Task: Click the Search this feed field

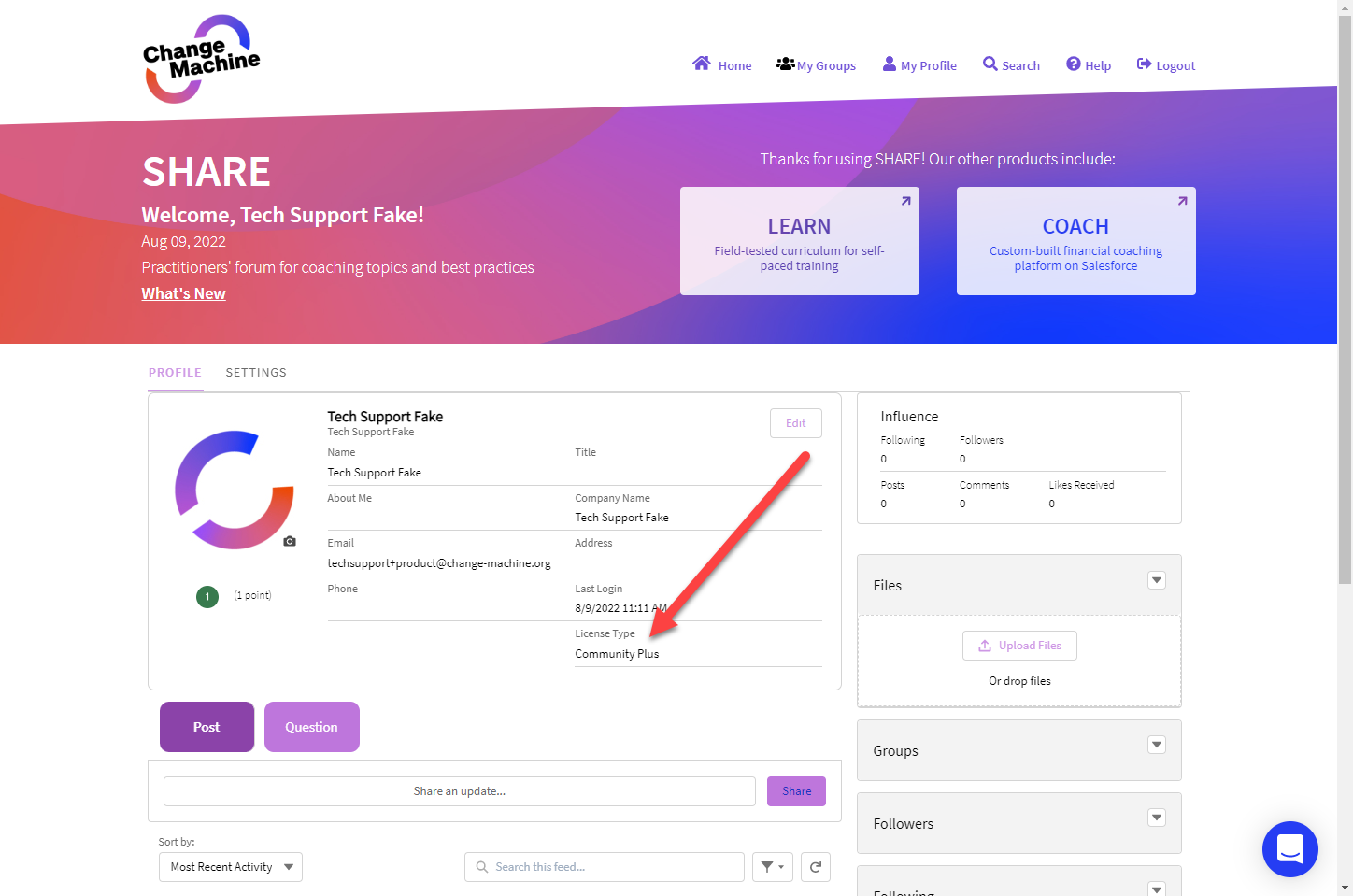Action: (605, 867)
